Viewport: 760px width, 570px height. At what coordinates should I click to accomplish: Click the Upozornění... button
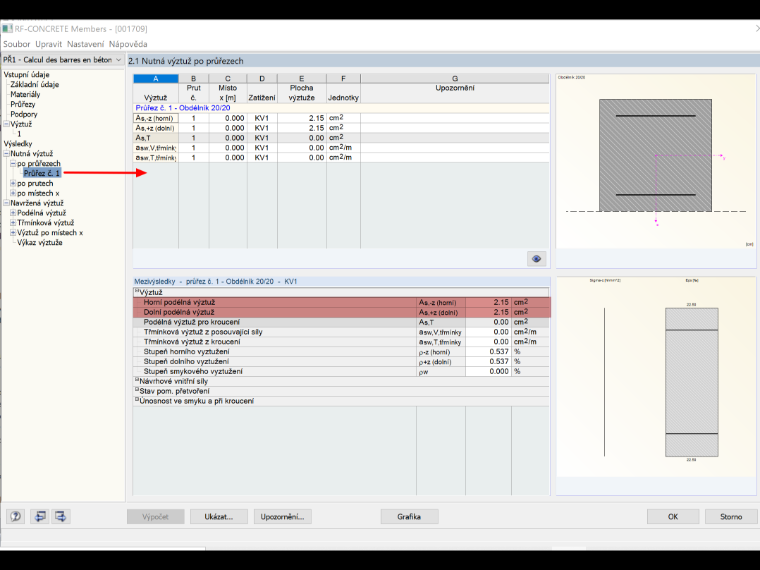[283, 517]
